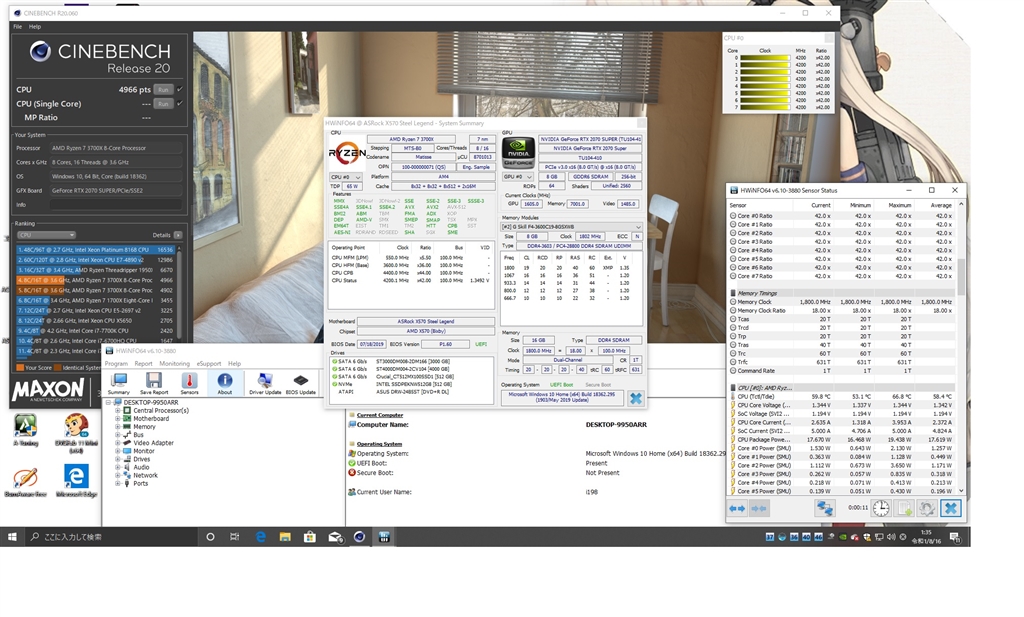
Task: Run the CPU (Single Core) benchmark
Action: click(163, 104)
